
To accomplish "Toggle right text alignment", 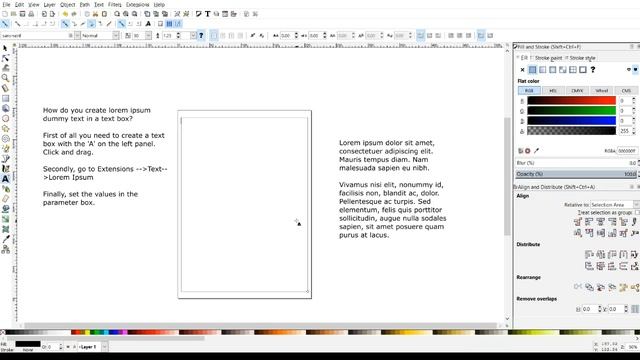I will pyautogui.click(x=231, y=36).
